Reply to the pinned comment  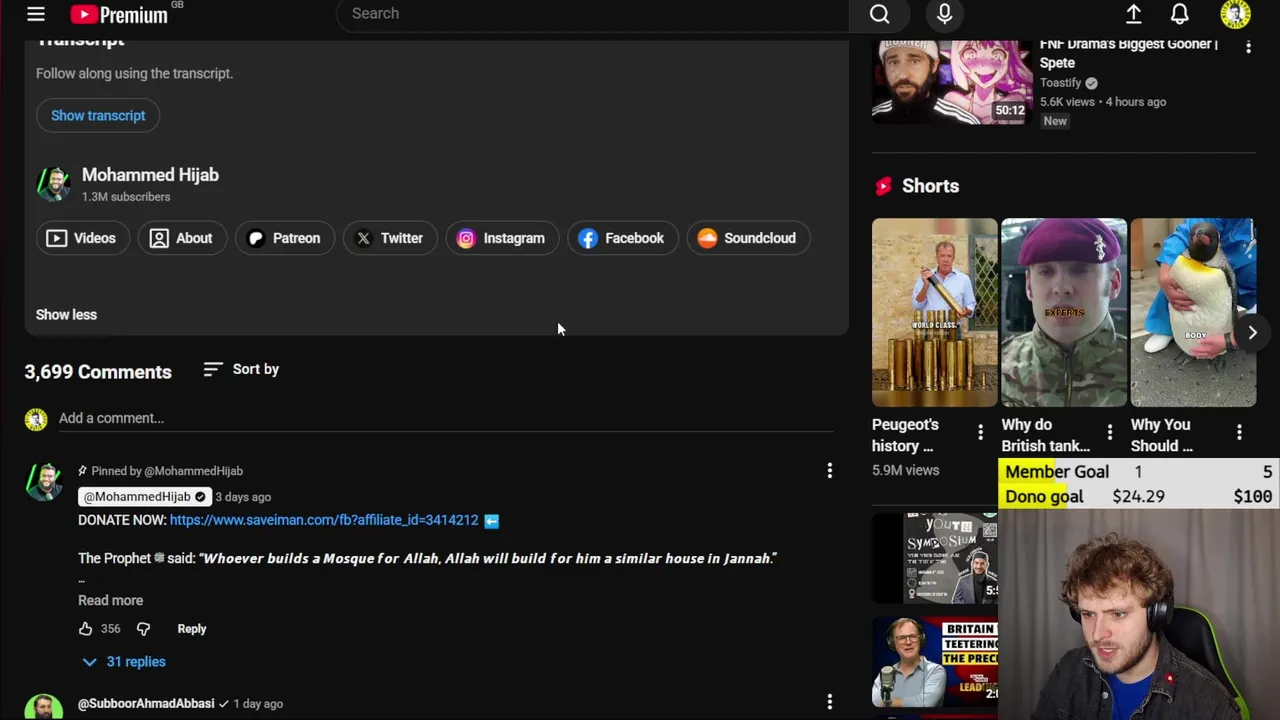(x=192, y=629)
